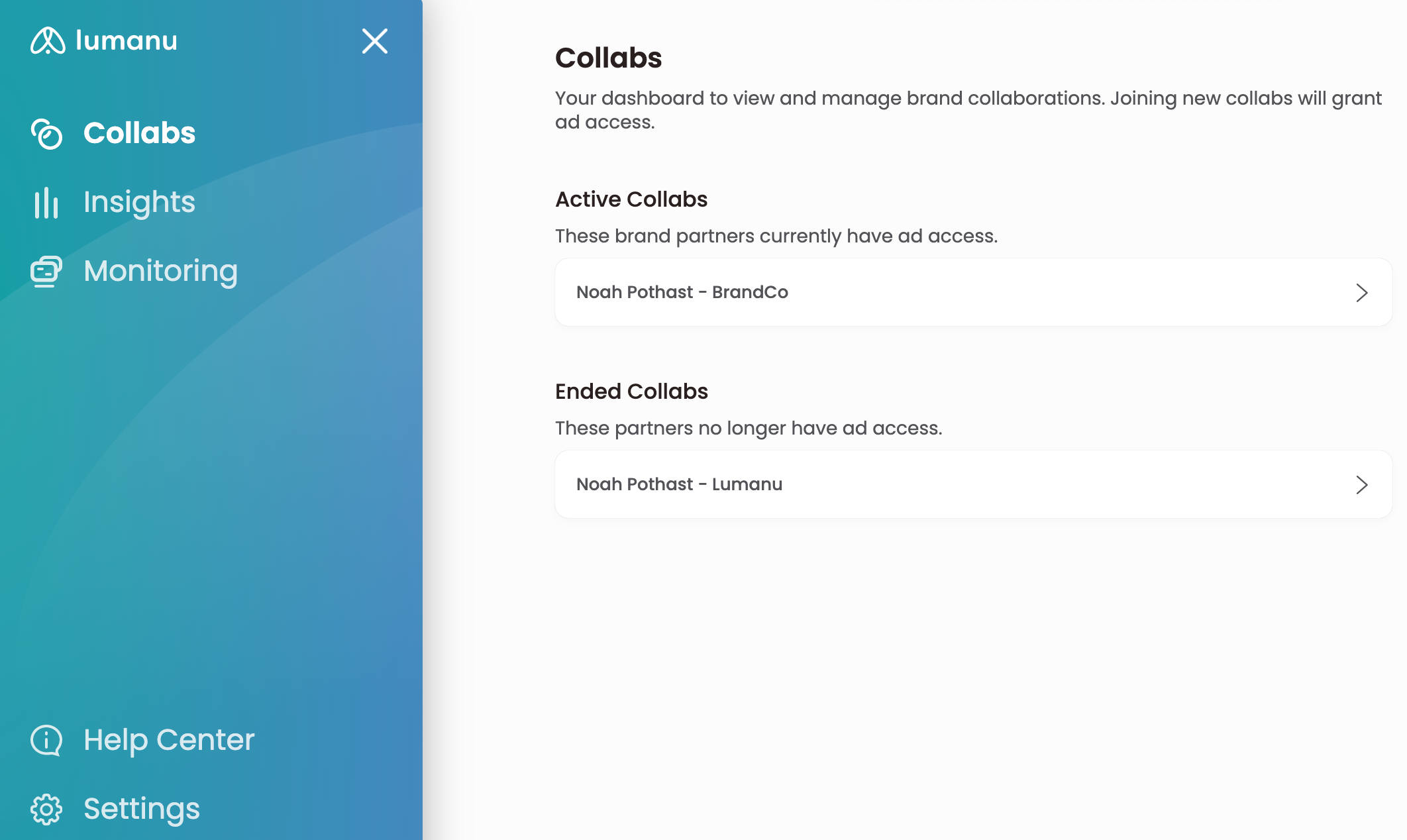Expand the Noah Pothast - BrandCo chevron
The height and width of the screenshot is (840, 1407).
click(1361, 293)
